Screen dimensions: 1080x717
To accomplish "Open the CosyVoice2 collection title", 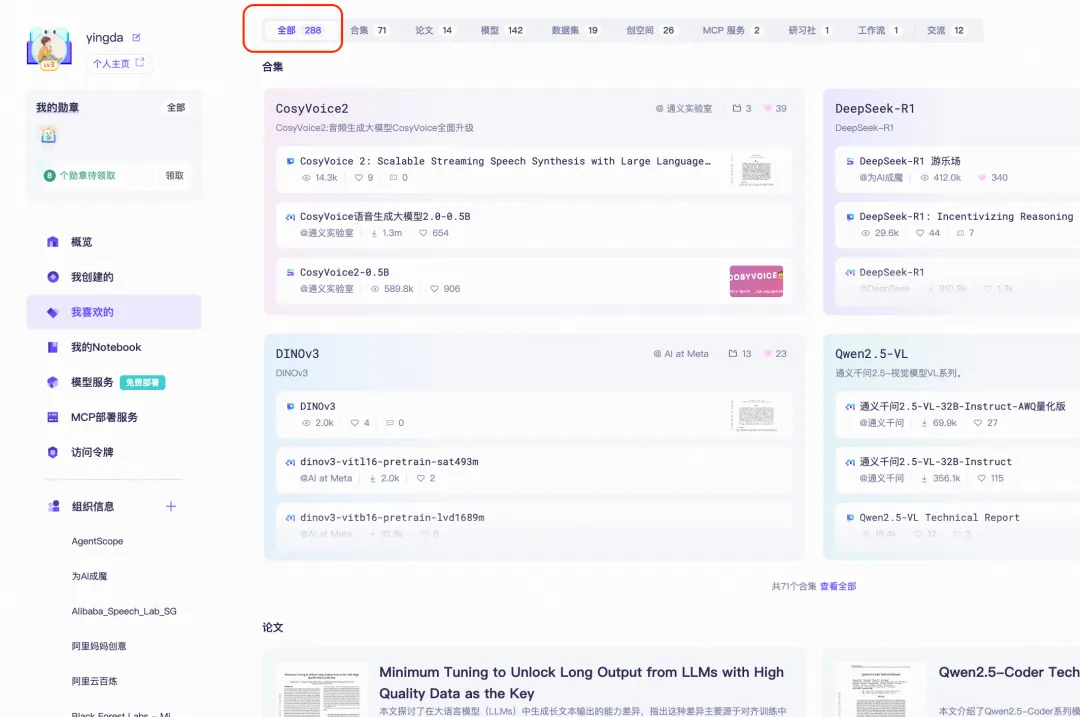I will pos(312,109).
